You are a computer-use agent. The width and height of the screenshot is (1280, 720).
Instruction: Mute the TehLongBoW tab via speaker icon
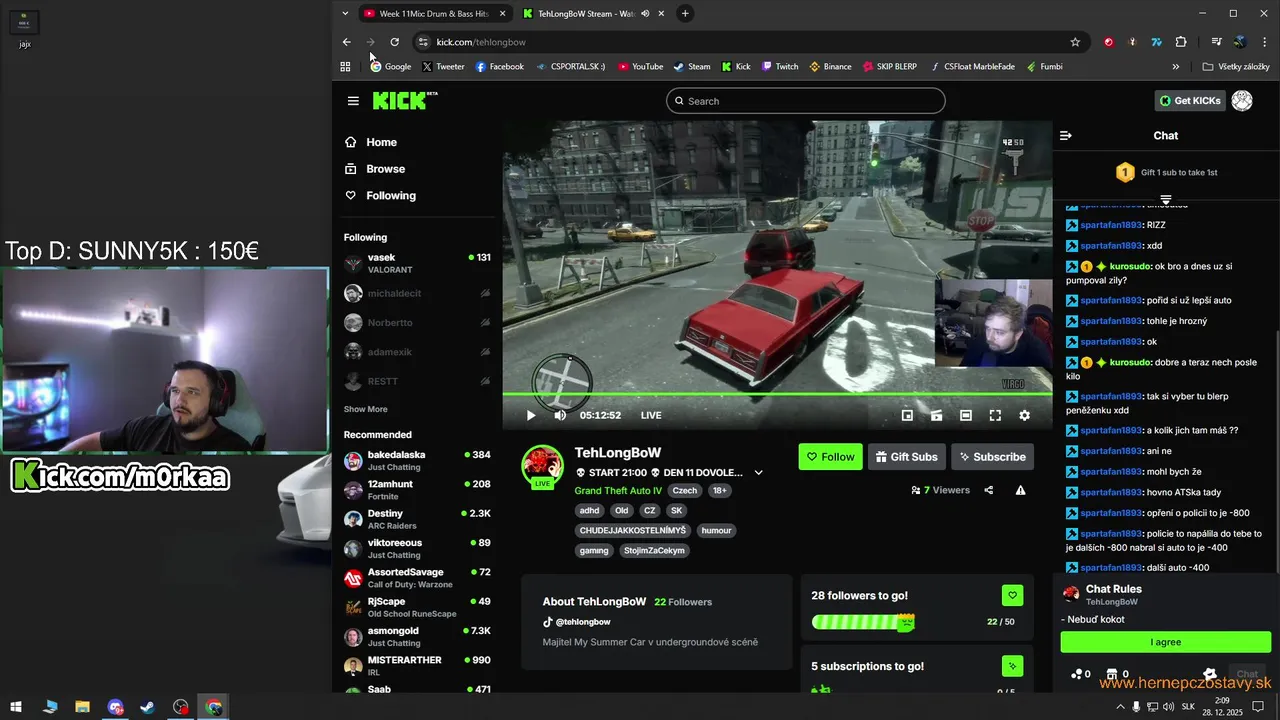click(645, 14)
